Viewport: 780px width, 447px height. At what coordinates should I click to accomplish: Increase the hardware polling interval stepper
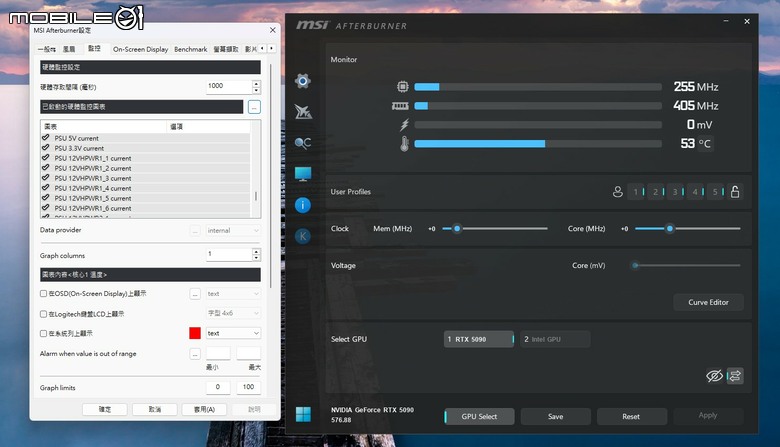coord(256,83)
